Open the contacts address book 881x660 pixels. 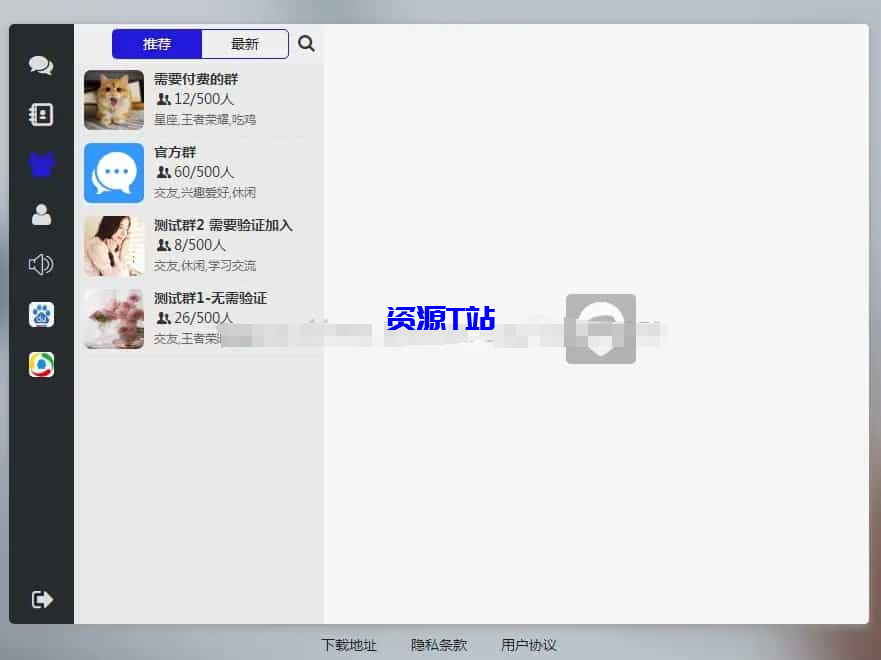pyautogui.click(x=40, y=114)
